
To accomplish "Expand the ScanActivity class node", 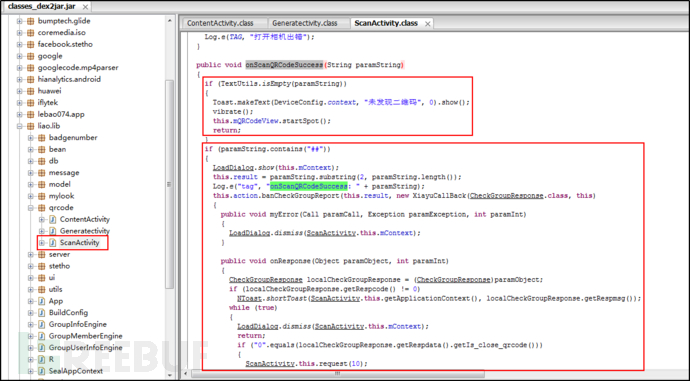I will pyautogui.click(x=42, y=242).
